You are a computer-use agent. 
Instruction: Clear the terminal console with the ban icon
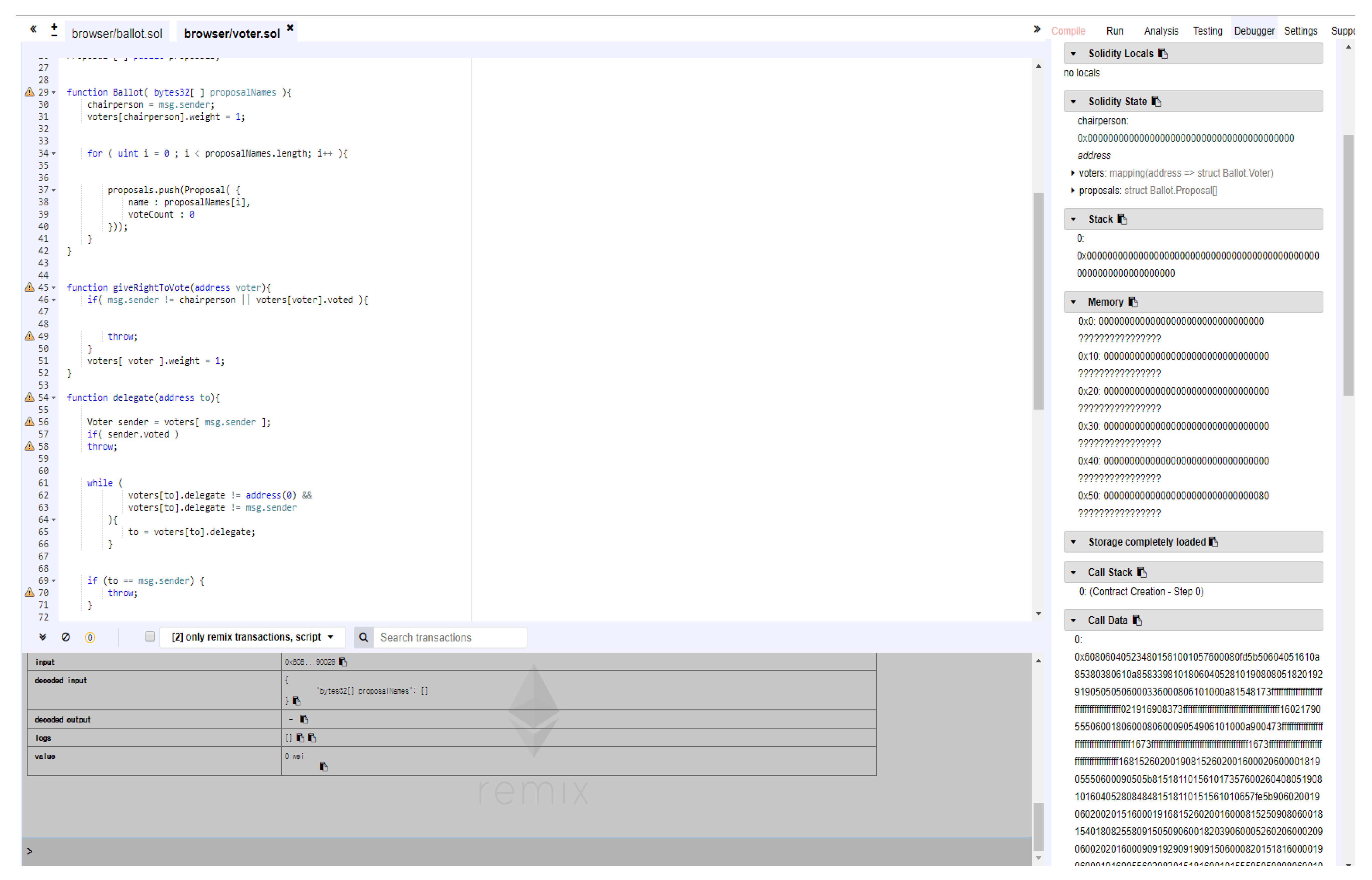point(66,637)
